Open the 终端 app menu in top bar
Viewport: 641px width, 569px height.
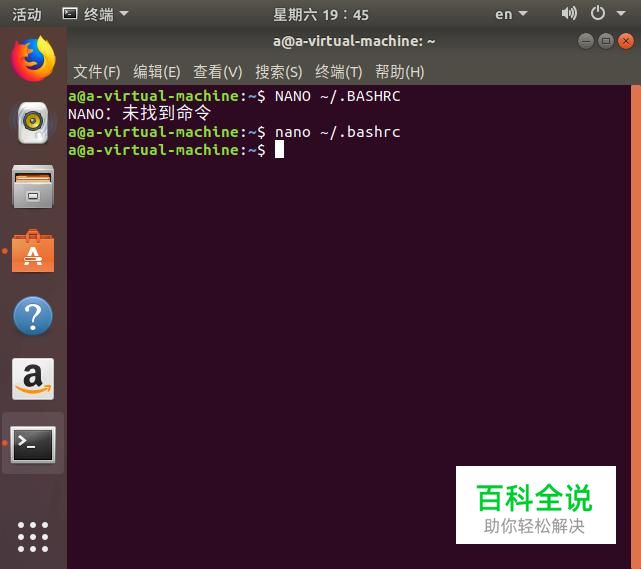95,14
